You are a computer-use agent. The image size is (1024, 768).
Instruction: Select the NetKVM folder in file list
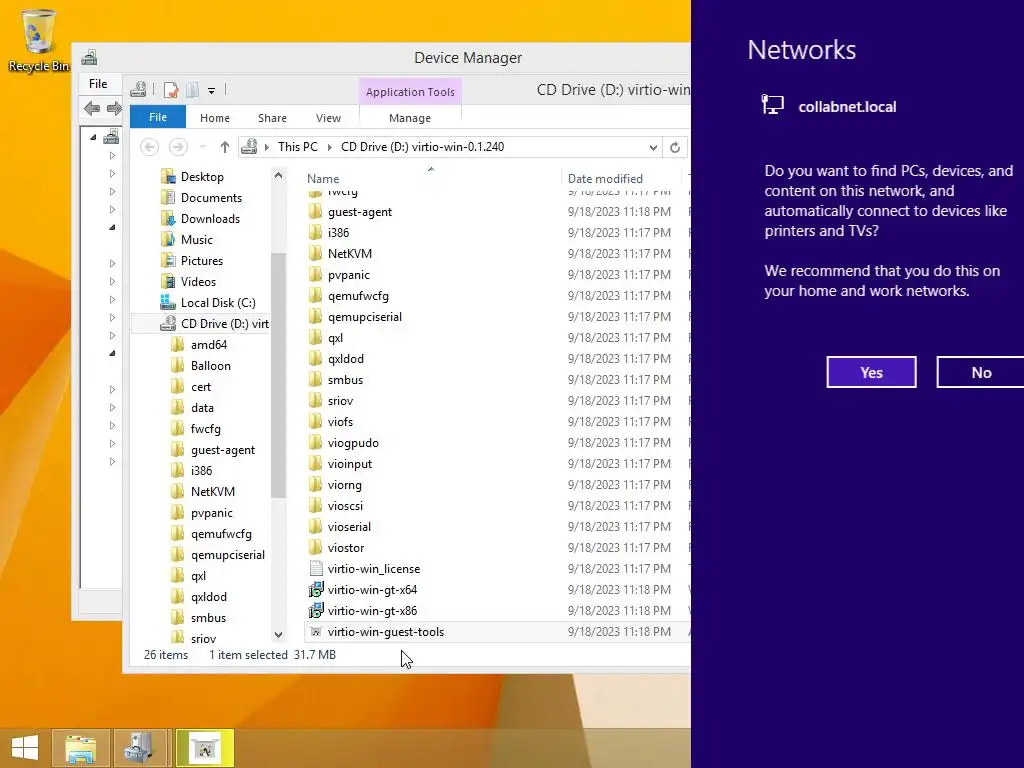pyautogui.click(x=349, y=253)
